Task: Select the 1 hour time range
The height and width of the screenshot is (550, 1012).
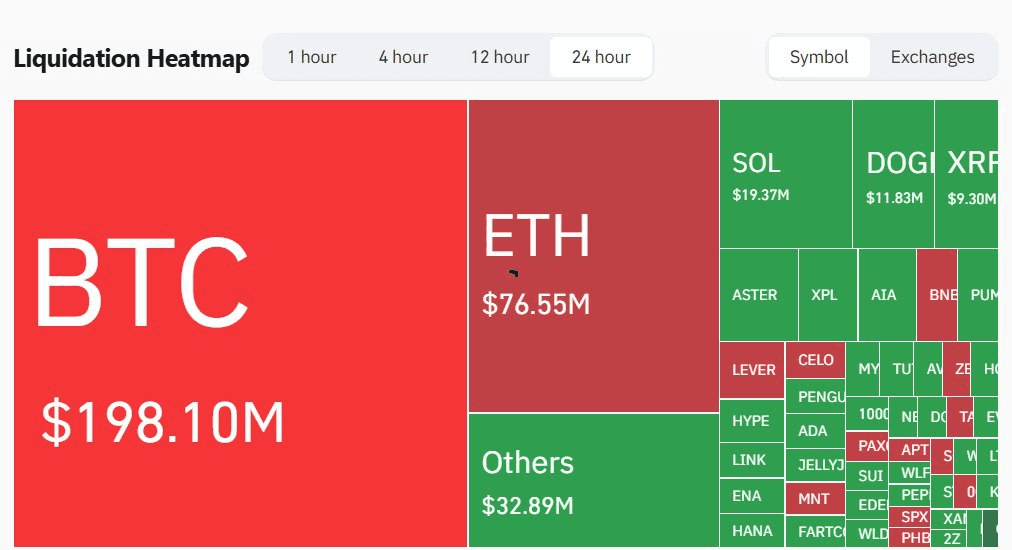Action: pos(312,57)
